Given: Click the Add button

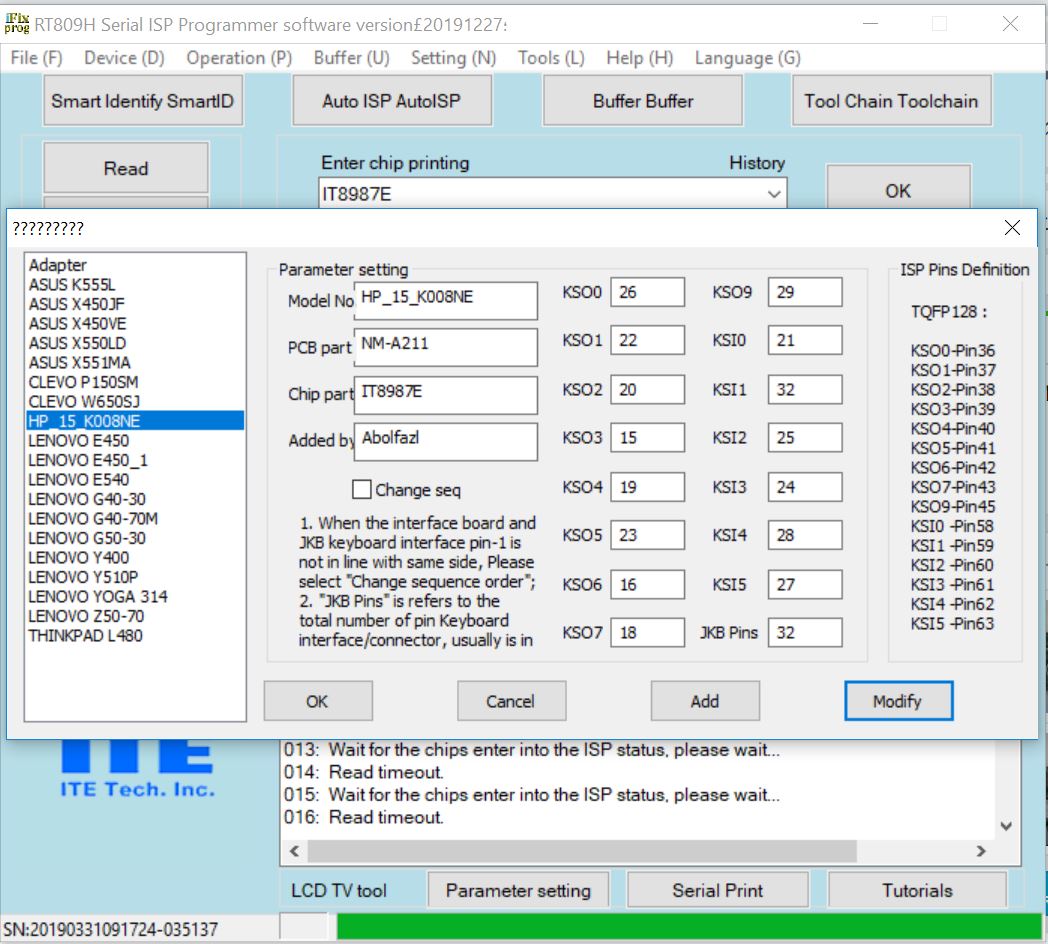Looking at the screenshot, I should (705, 701).
